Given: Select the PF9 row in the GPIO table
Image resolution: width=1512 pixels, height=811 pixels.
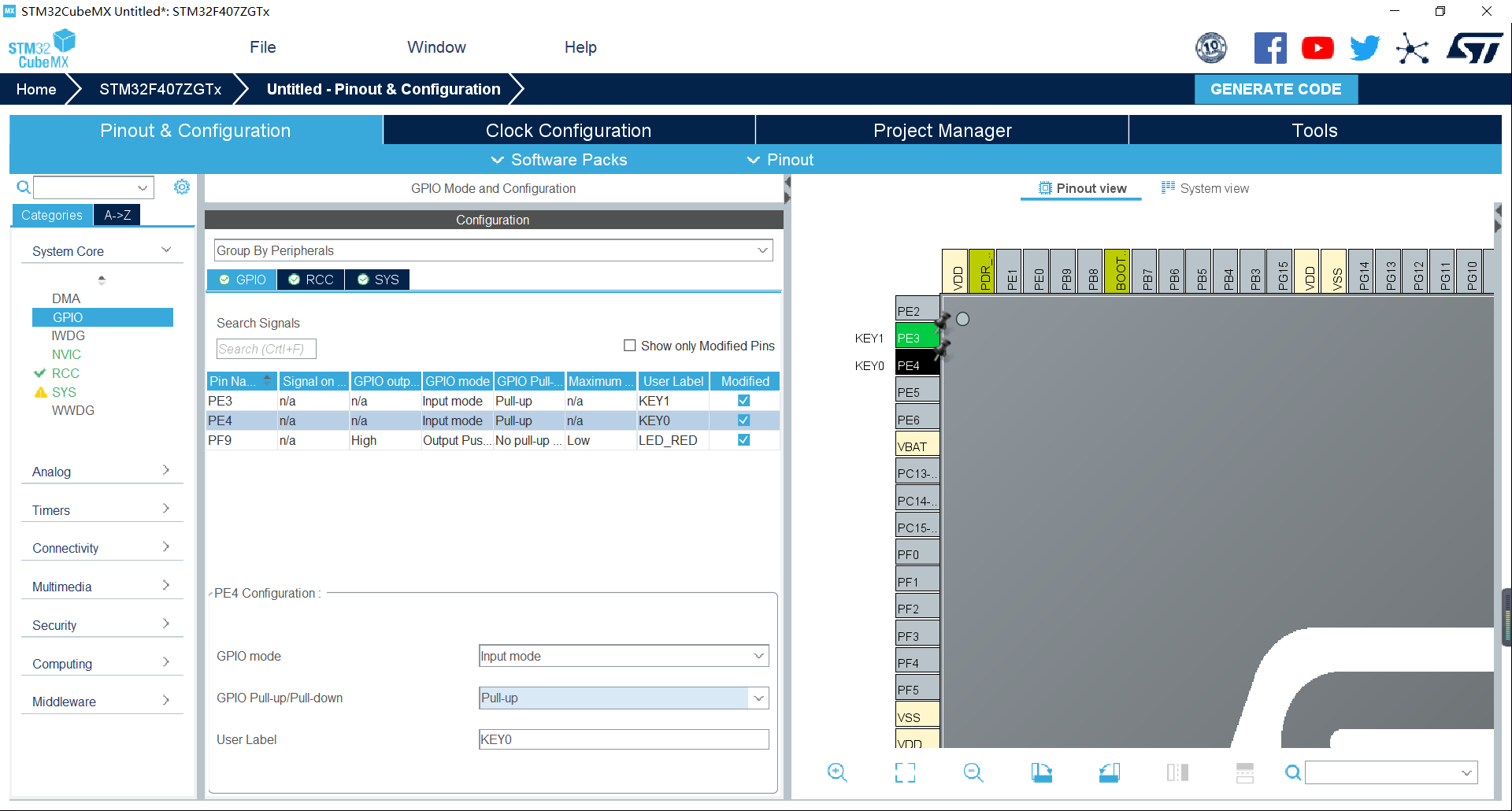Looking at the screenshot, I should point(493,440).
